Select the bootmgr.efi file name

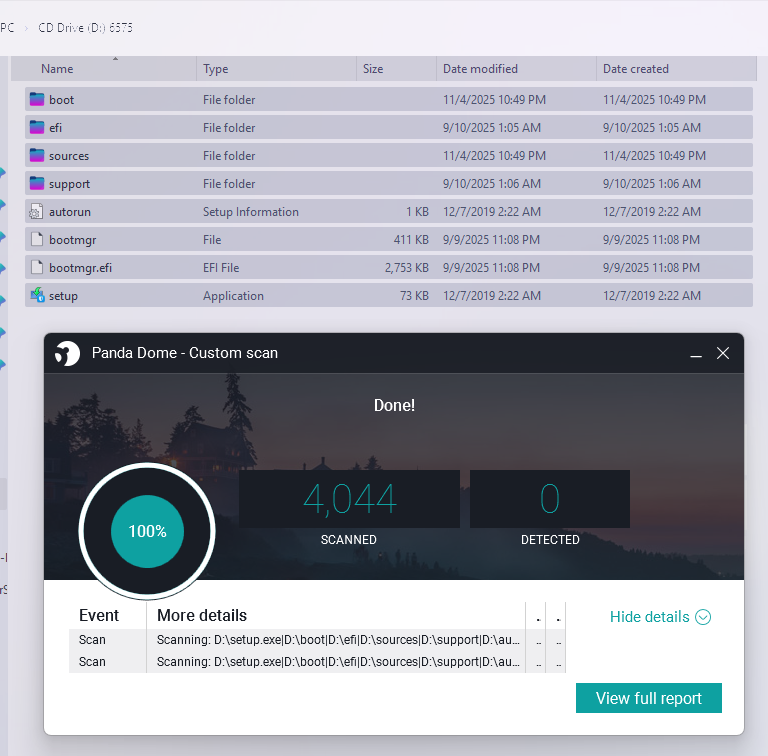pos(80,268)
